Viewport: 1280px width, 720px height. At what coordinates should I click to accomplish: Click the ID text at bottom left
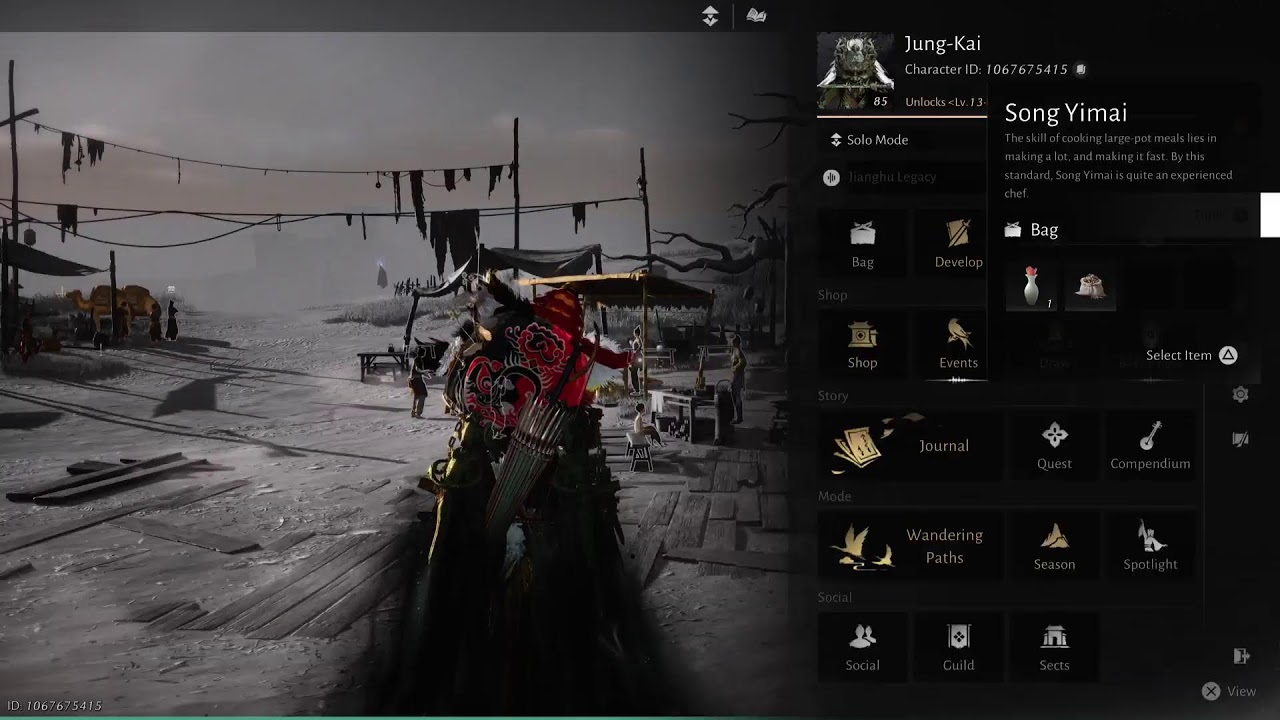pos(54,705)
